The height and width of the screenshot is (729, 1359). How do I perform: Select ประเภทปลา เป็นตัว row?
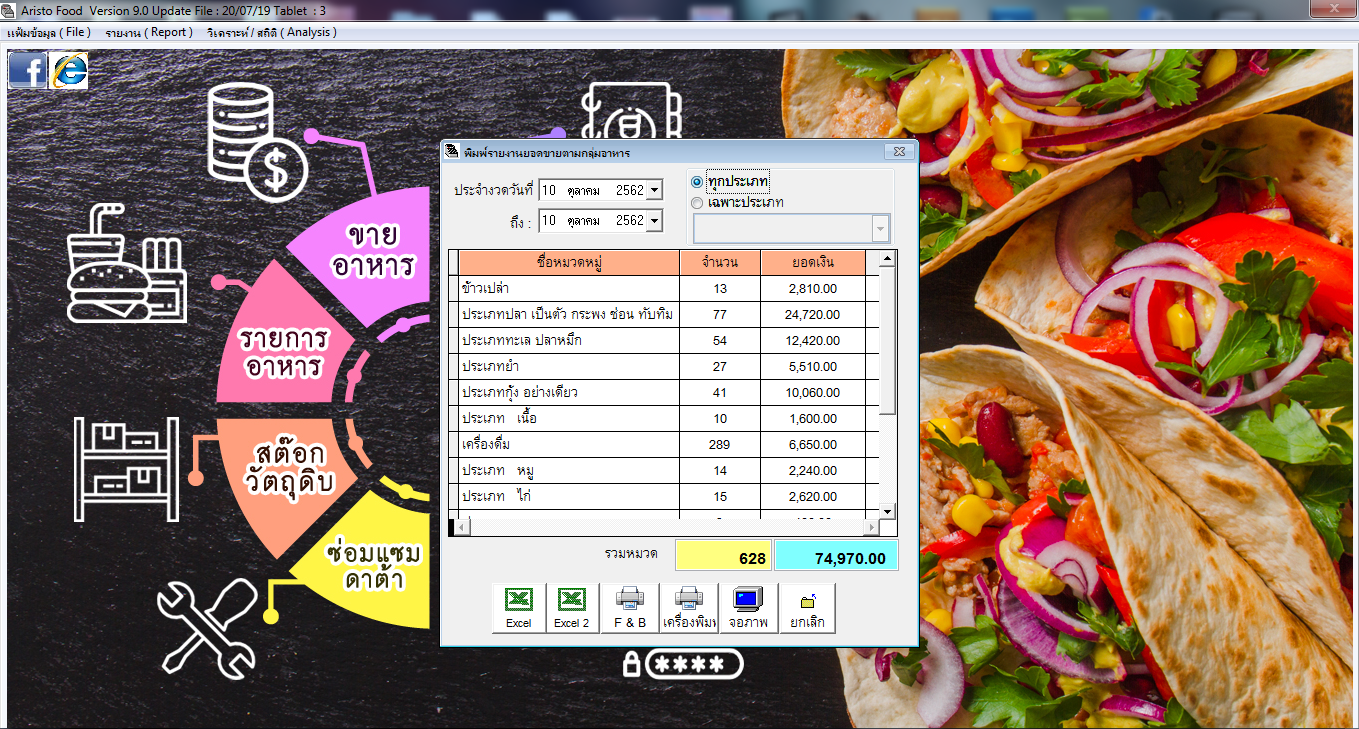click(x=663, y=315)
